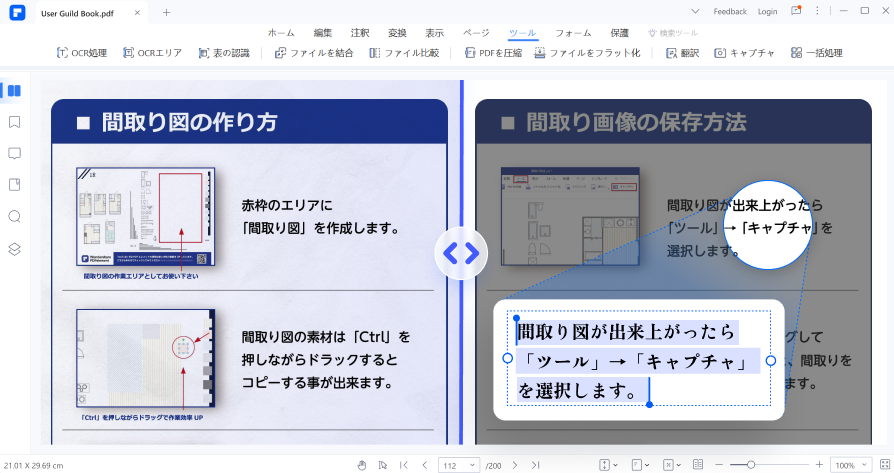Open the thumbnails panel in sidebar
Viewport: 894px width, 473px height.
pos(14,91)
